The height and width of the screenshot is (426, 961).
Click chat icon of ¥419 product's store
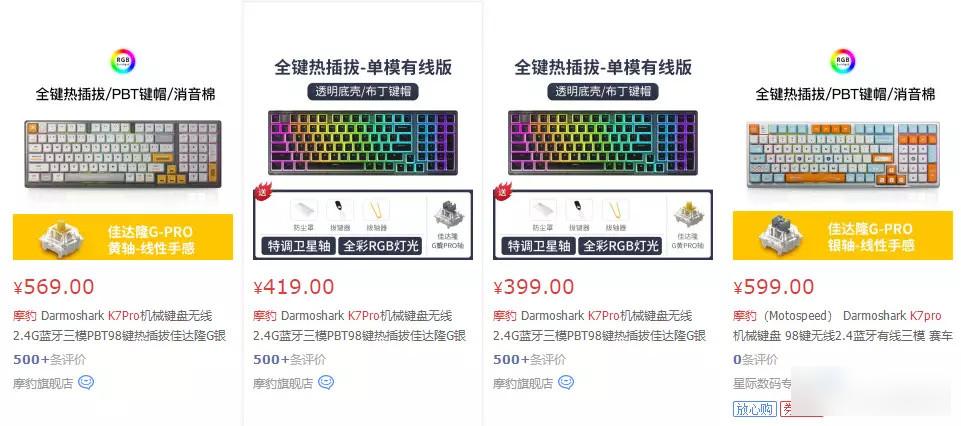coord(326,383)
